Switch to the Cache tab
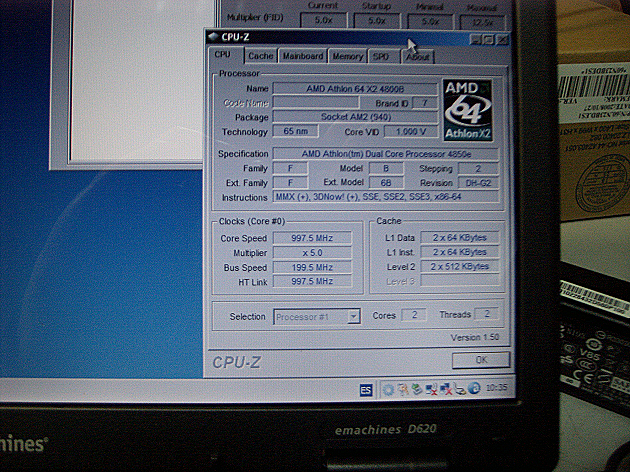The width and height of the screenshot is (630, 472). pos(261,56)
